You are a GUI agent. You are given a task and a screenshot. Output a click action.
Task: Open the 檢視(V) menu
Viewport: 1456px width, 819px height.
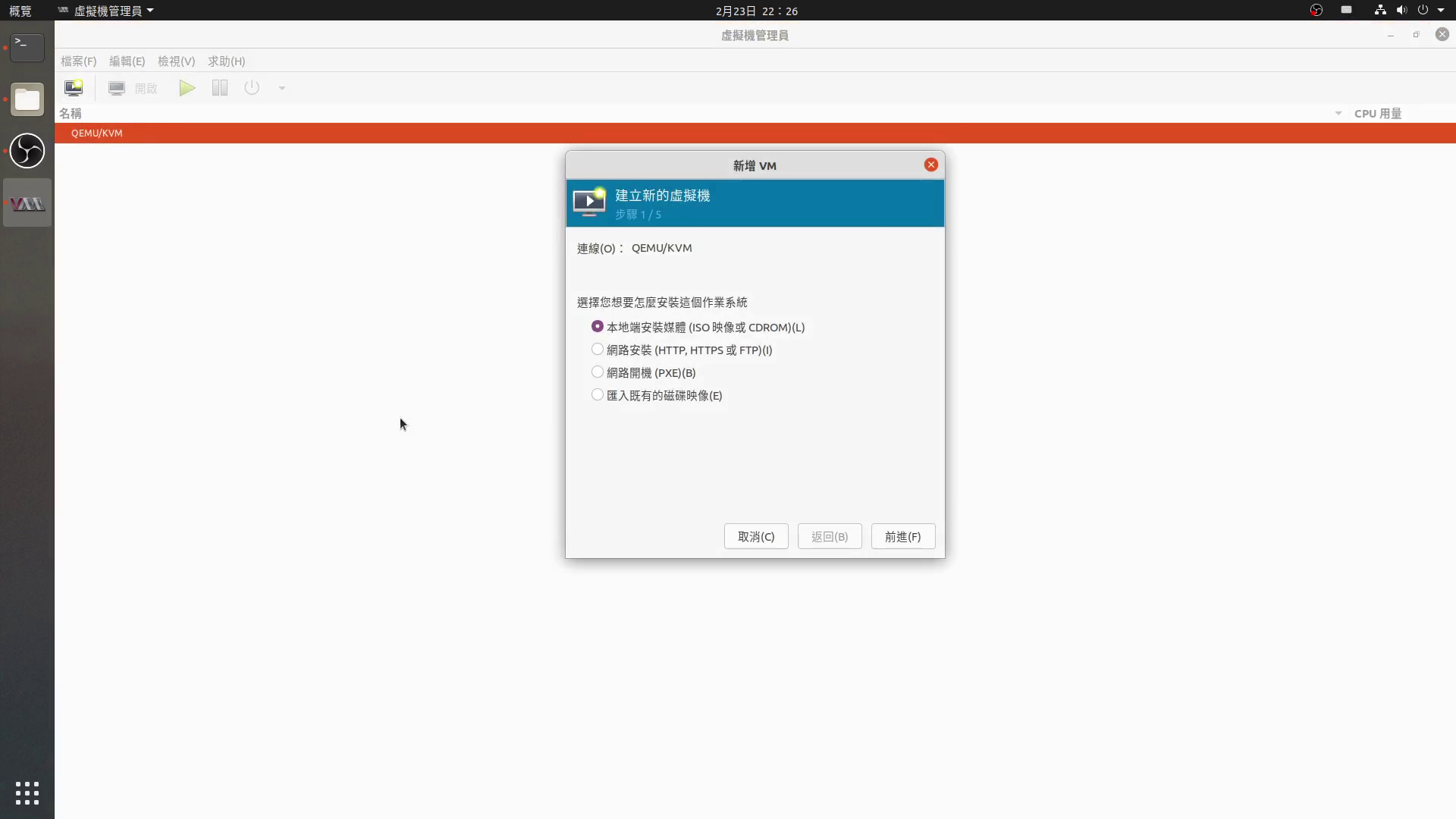[x=176, y=61]
